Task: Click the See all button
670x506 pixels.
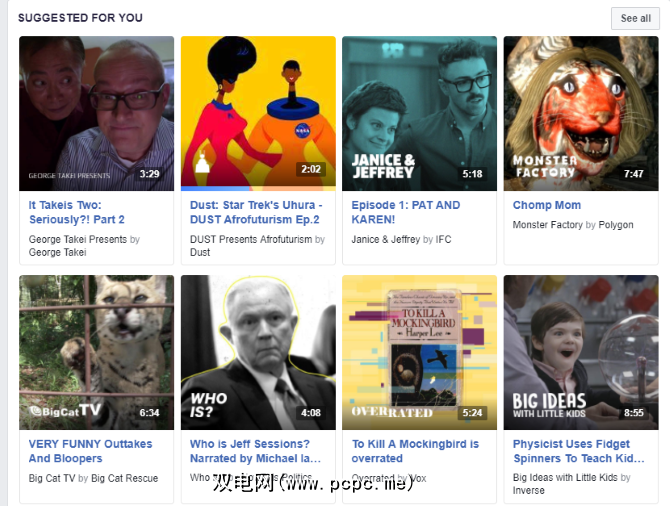Action: [x=635, y=18]
